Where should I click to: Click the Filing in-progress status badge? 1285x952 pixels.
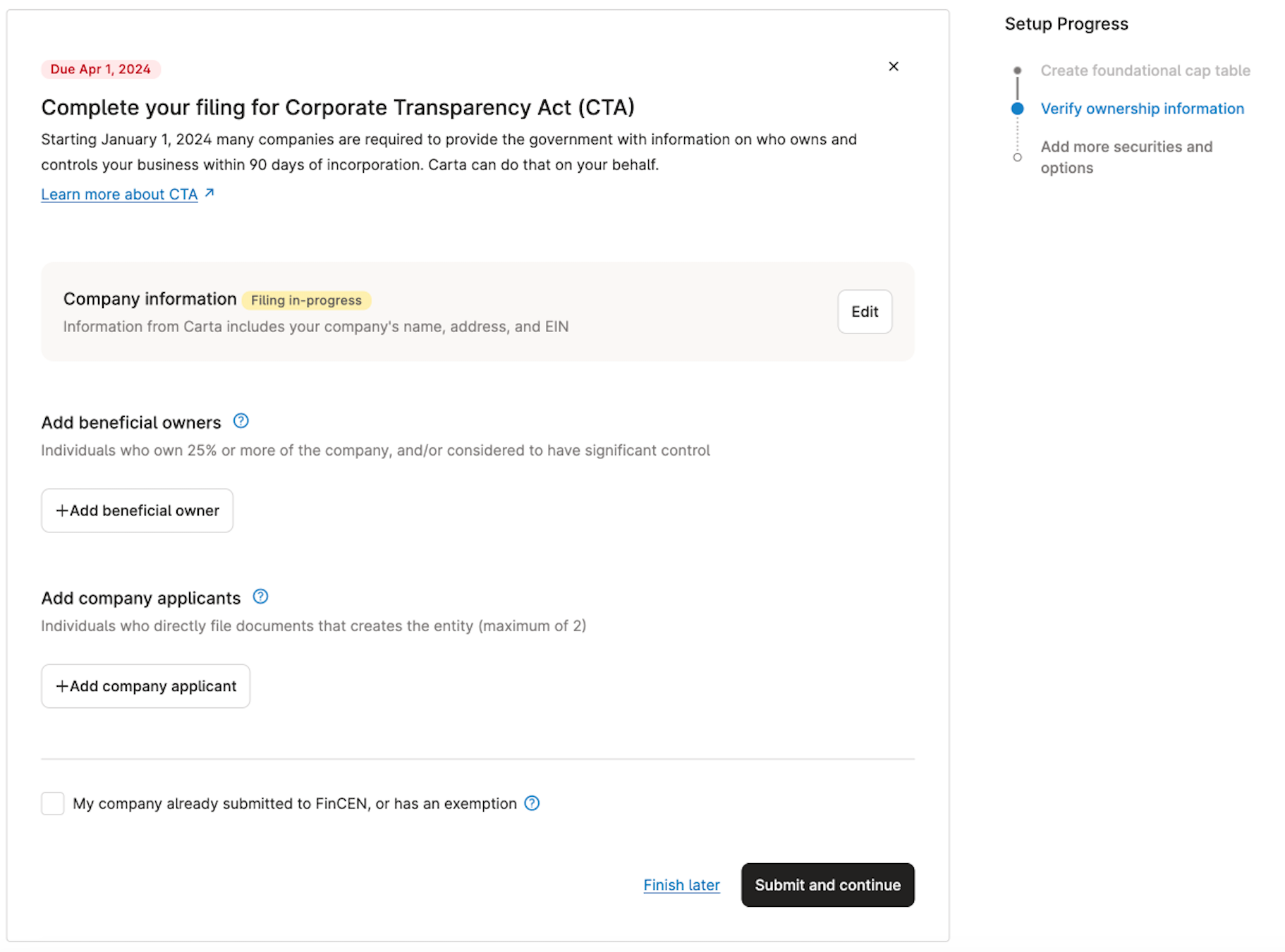[306, 300]
